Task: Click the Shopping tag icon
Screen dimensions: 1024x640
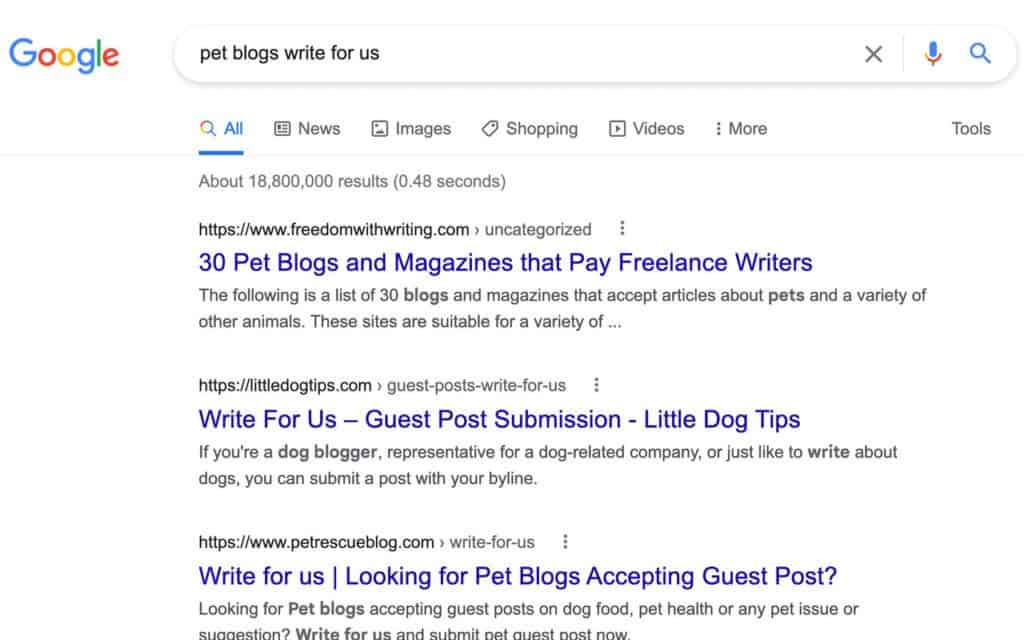Action: (x=489, y=129)
